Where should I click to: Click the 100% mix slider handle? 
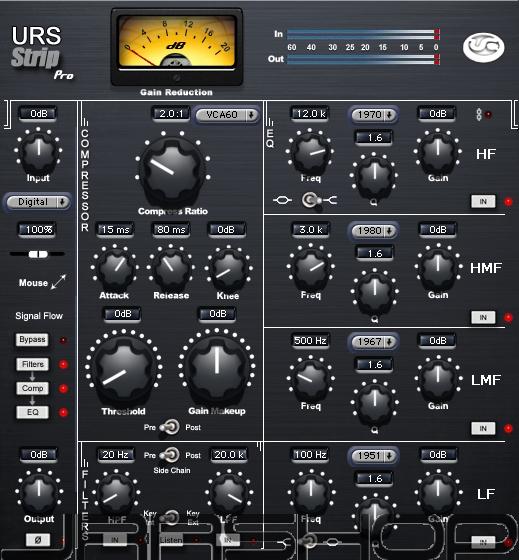tap(38, 254)
